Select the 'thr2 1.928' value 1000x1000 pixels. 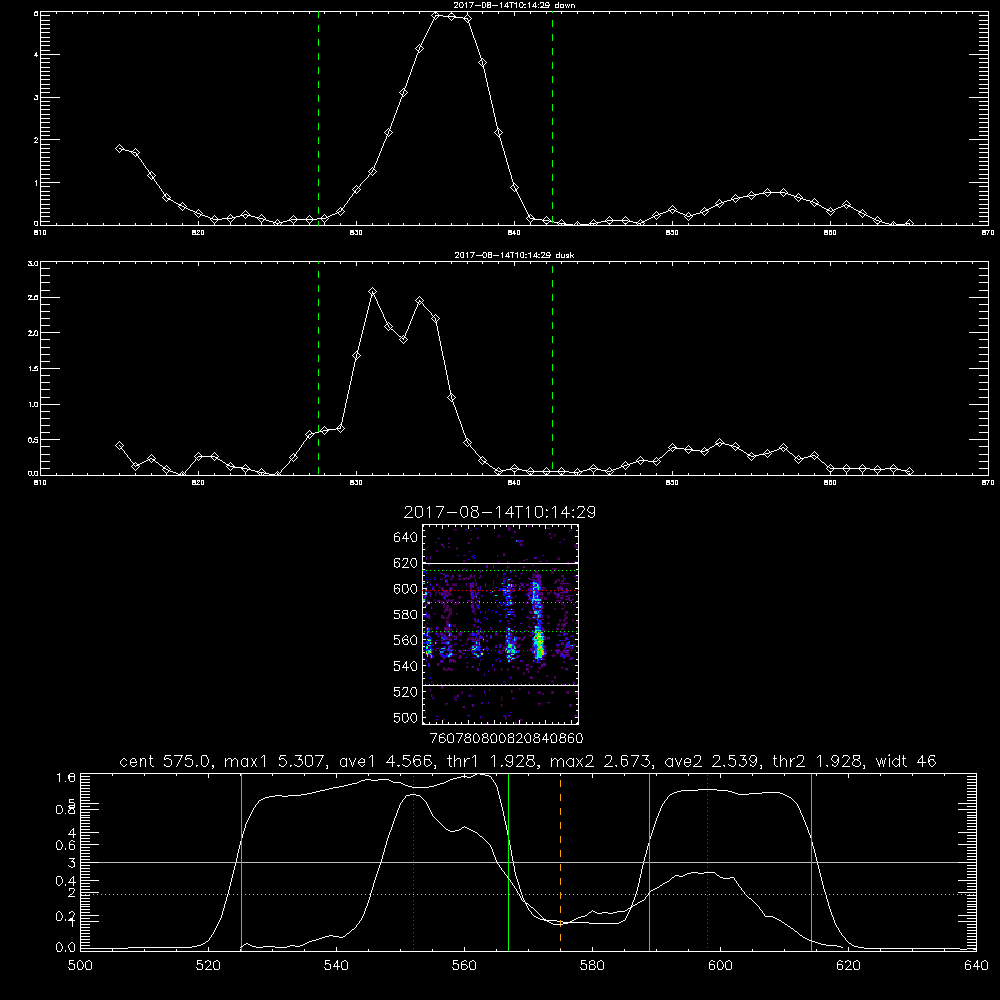click(818, 761)
